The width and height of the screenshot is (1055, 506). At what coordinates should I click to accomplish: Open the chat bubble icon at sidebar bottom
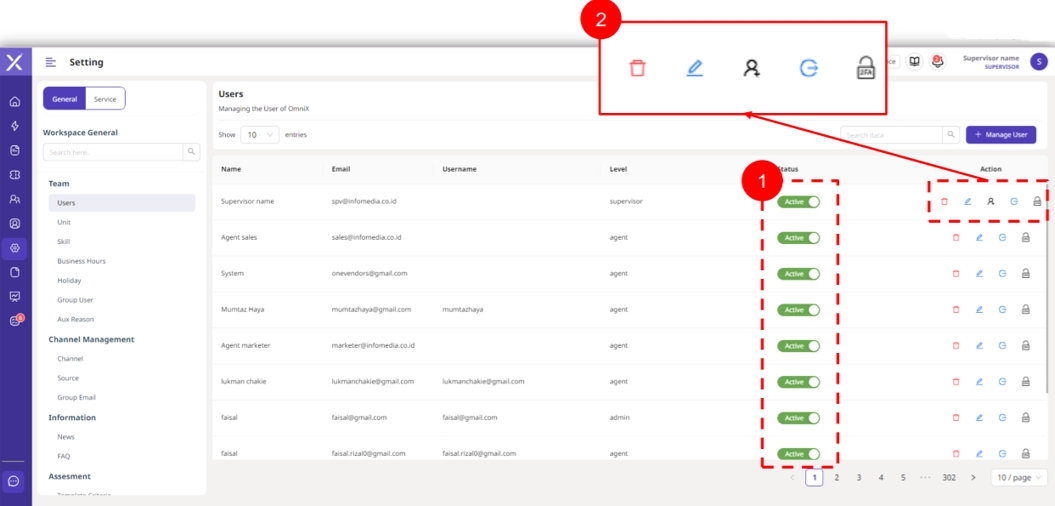tap(14, 481)
